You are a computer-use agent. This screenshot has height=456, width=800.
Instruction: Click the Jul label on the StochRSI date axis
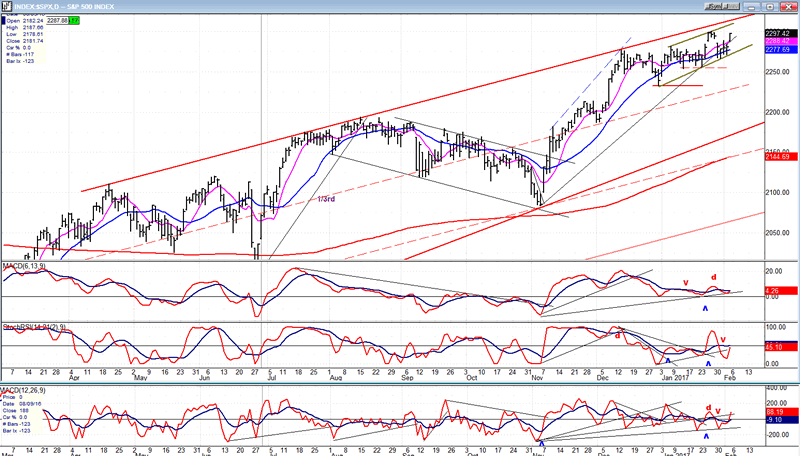271,378
